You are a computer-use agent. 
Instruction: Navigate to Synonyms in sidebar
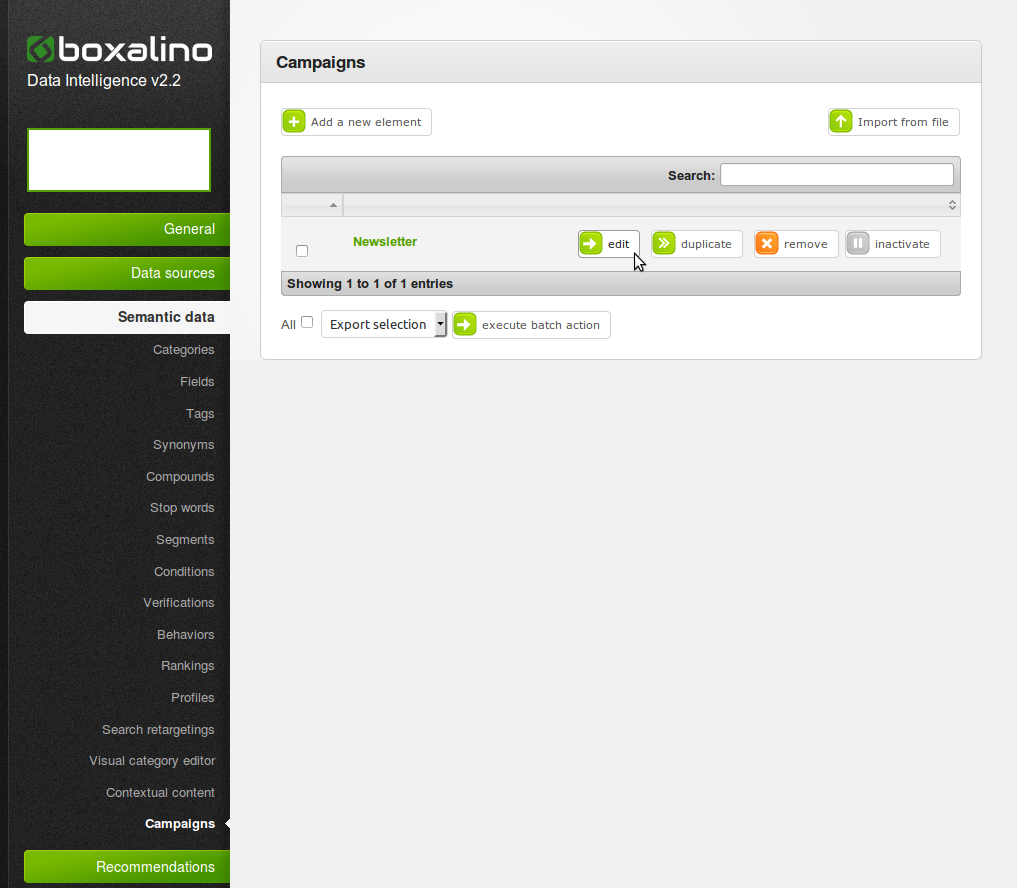click(x=183, y=445)
